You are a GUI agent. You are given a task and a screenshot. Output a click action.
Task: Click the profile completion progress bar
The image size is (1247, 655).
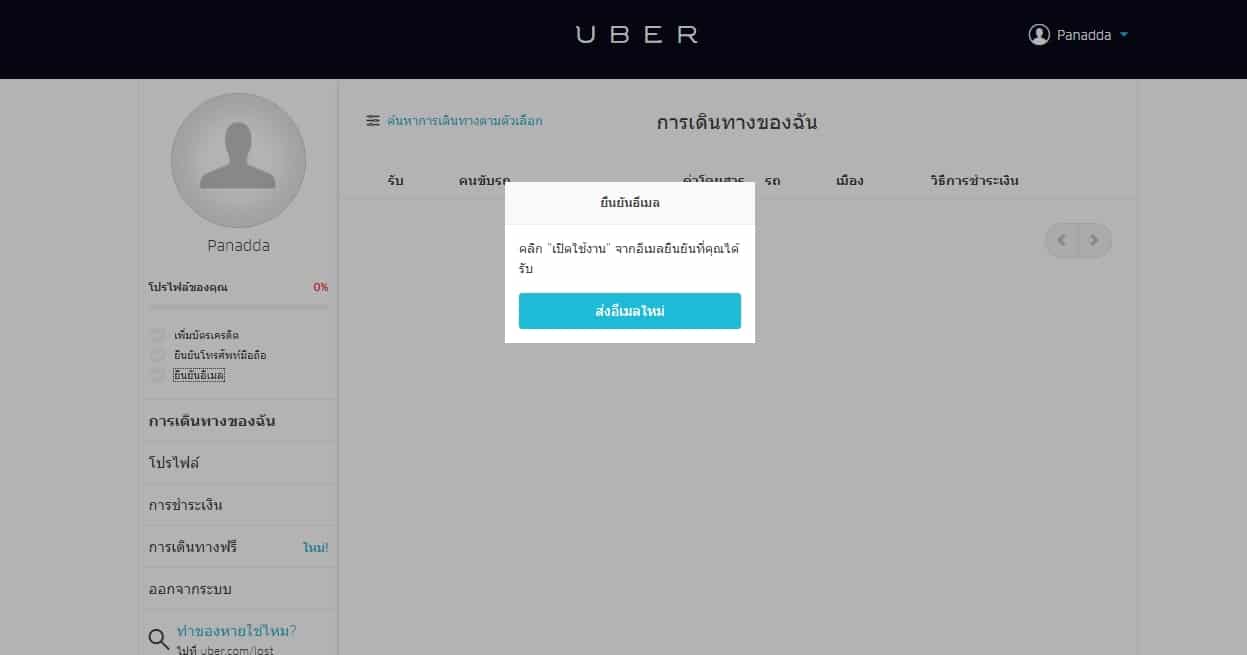238,307
